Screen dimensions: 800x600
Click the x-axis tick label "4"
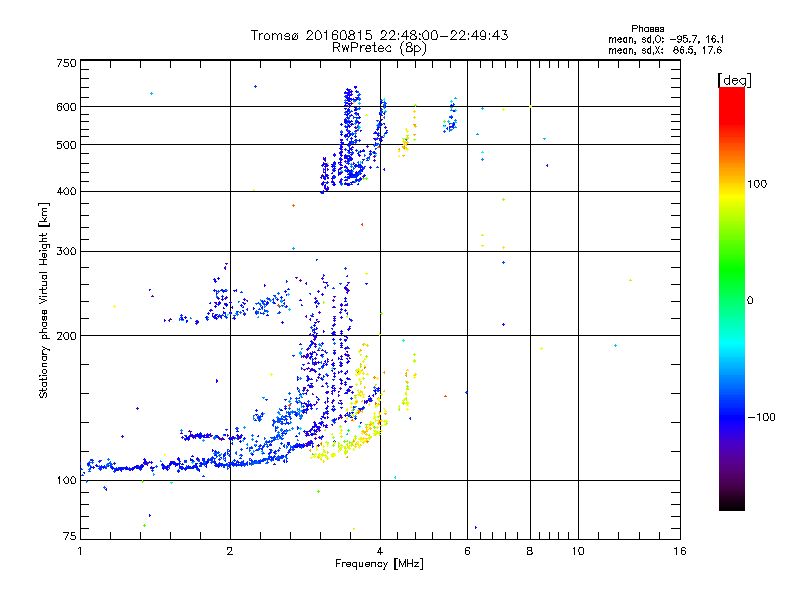pos(380,551)
